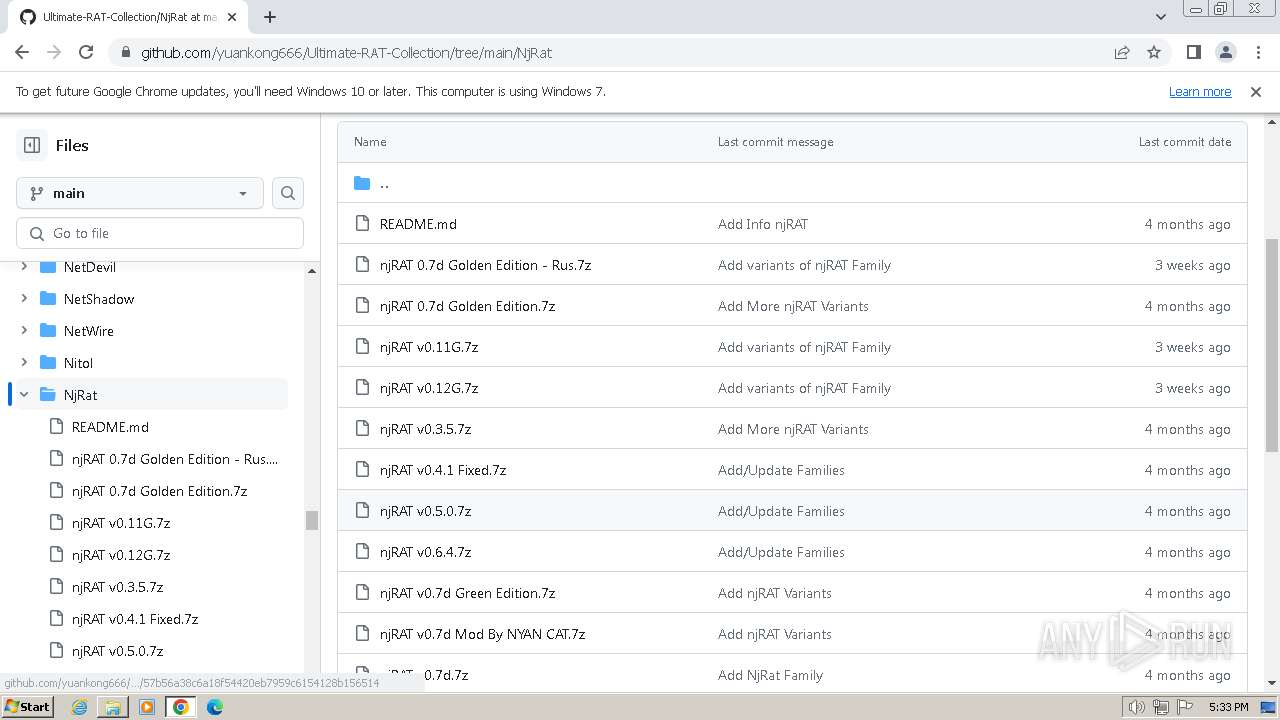1280x720 pixels.
Task: Open njRAT 0.7d Golden Edition - Rus.7z in the table
Action: pos(485,265)
